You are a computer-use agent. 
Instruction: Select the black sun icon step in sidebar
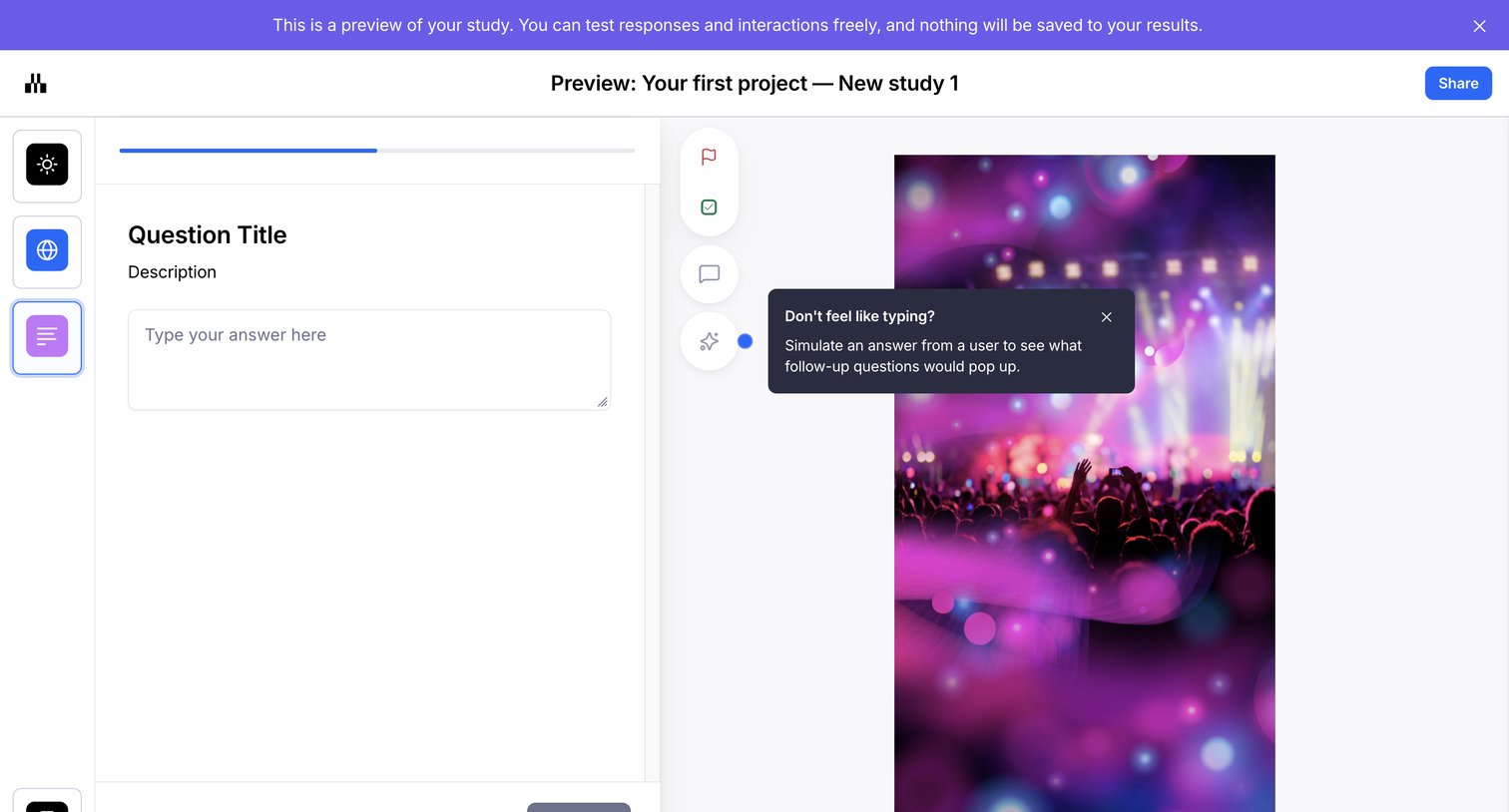pyautogui.click(x=47, y=166)
